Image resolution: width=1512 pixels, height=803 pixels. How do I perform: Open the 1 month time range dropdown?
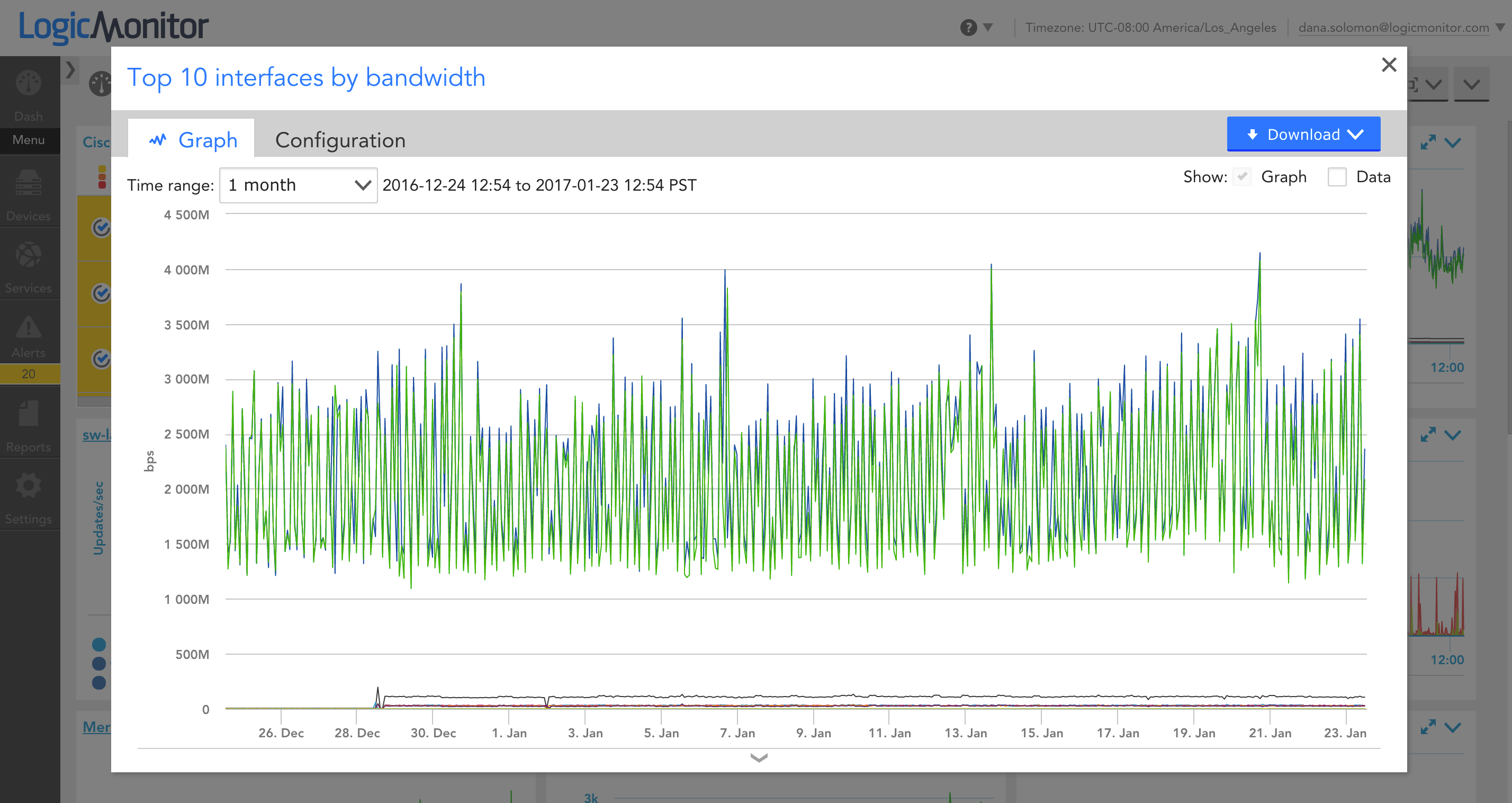point(298,185)
